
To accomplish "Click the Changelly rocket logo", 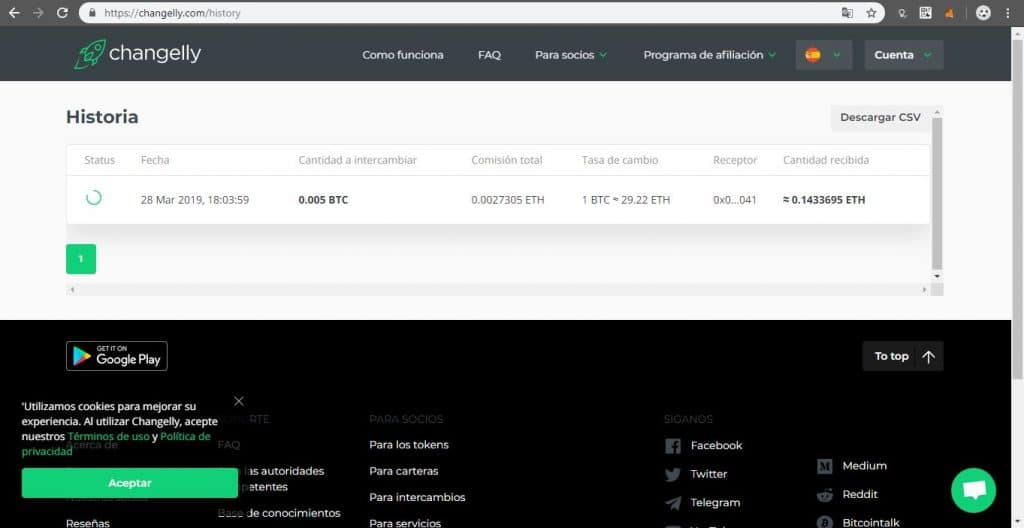I will (89, 54).
